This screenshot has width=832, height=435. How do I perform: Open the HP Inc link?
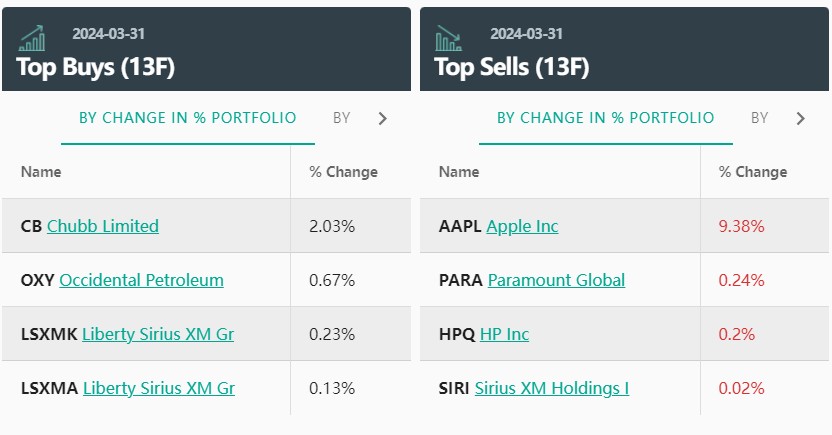click(x=504, y=334)
